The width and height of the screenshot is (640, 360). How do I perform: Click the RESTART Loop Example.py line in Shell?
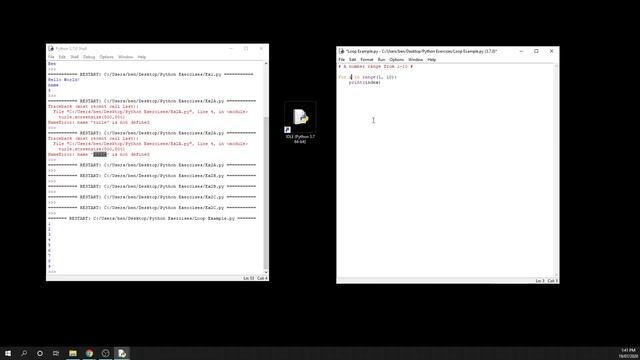[152, 219]
